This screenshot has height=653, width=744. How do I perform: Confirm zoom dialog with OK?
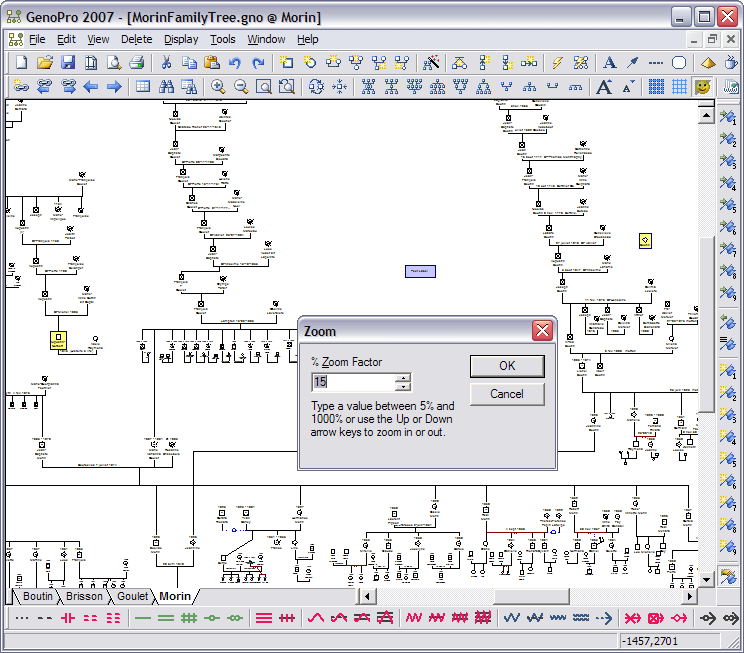[507, 366]
